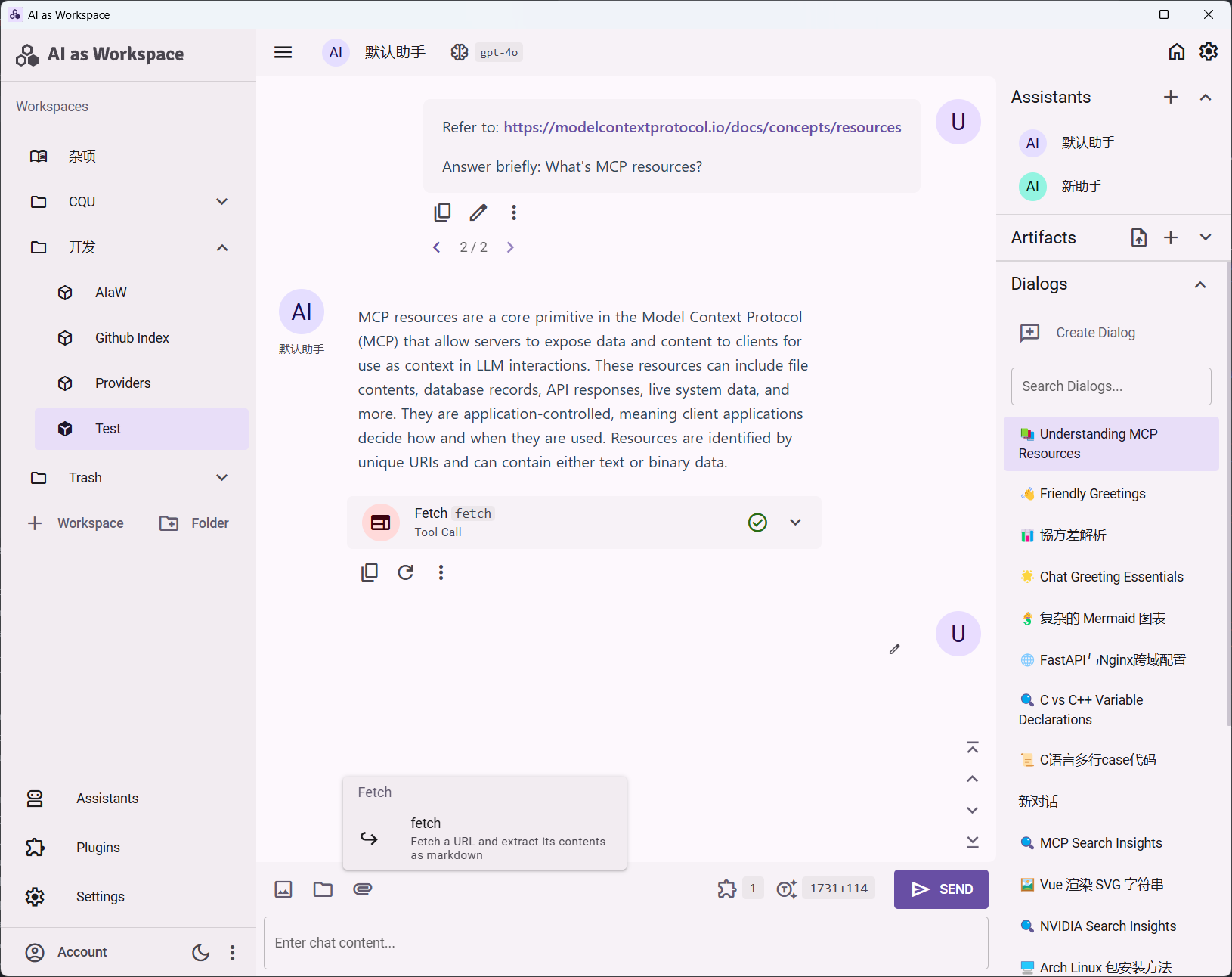The image size is (1232, 977).
Task: Open the Github Index workspace
Action: tap(142, 338)
